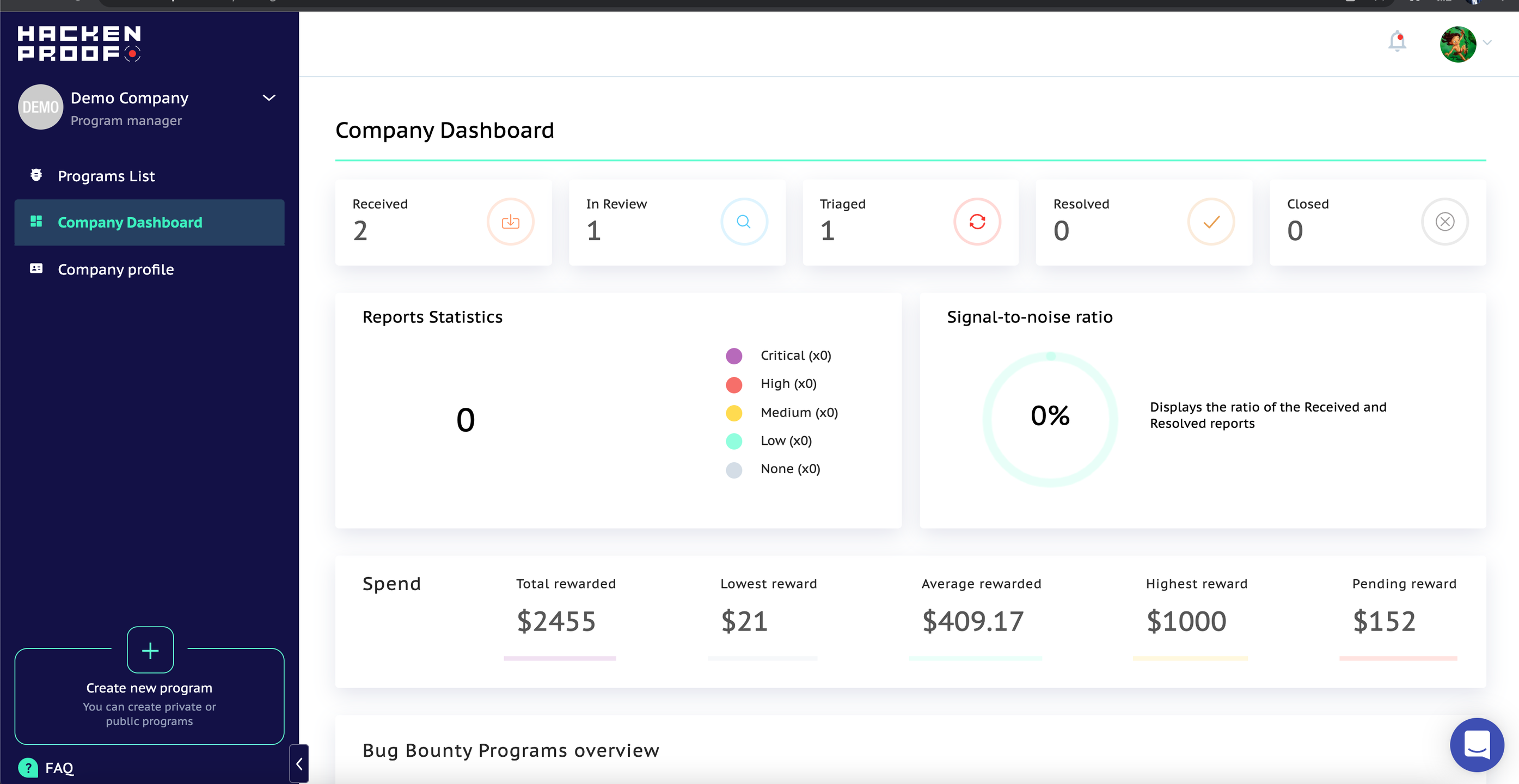Viewport: 1519px width, 784px height.
Task: Click the HackenProof logo
Action: [79, 43]
